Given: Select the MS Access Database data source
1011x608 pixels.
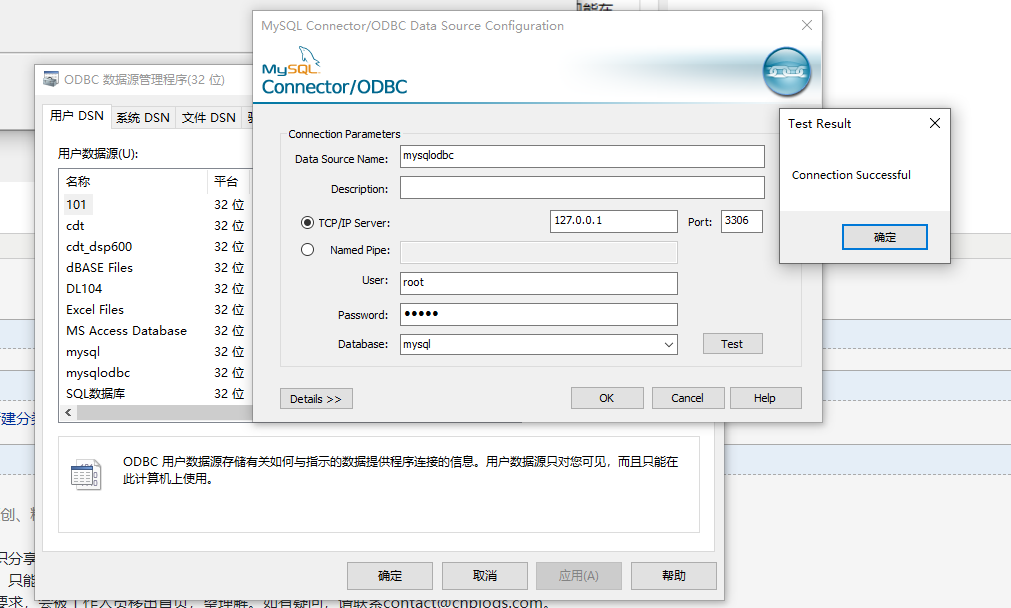Looking at the screenshot, I should [155, 331].
